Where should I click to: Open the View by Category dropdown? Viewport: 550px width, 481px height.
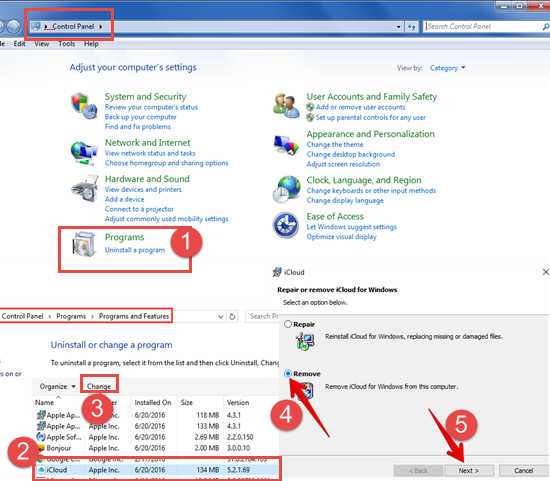pos(448,68)
